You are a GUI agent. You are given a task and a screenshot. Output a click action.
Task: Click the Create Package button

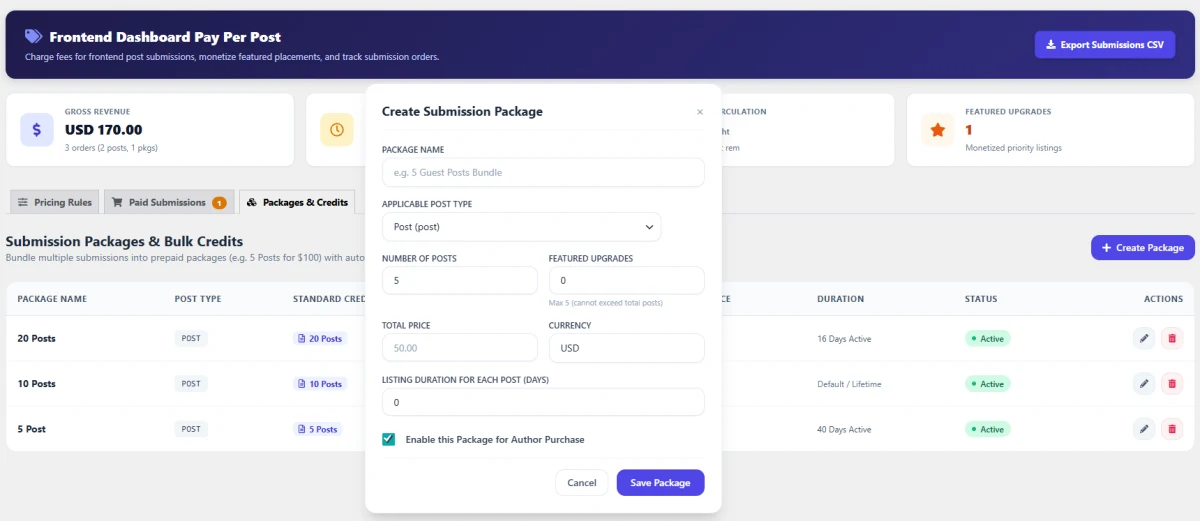1142,247
